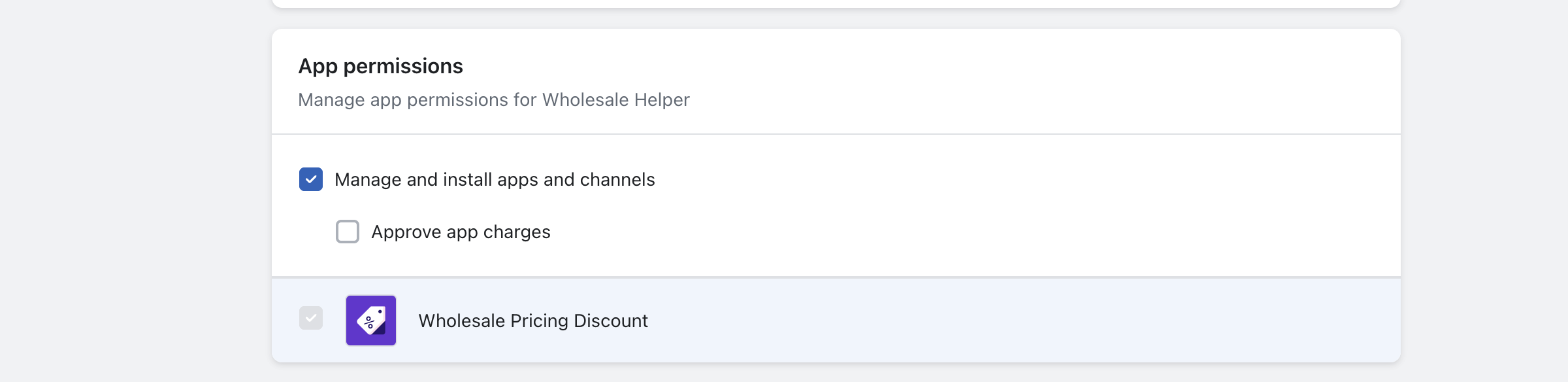Click the divider line below the App permissions header
The width and height of the screenshot is (1568, 382).
pos(836,134)
